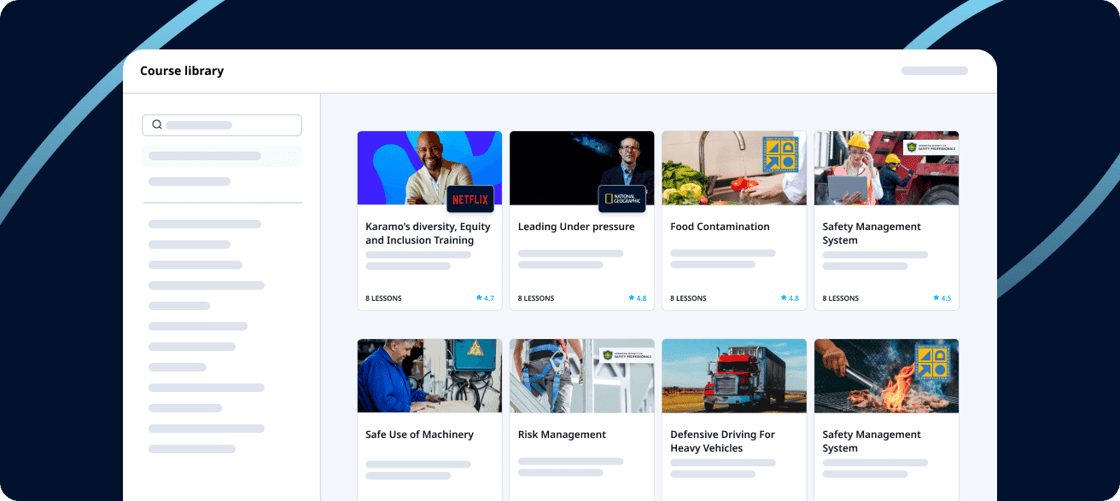Click the Safe Use of Machinery title
This screenshot has height=501, width=1120.
point(419,435)
